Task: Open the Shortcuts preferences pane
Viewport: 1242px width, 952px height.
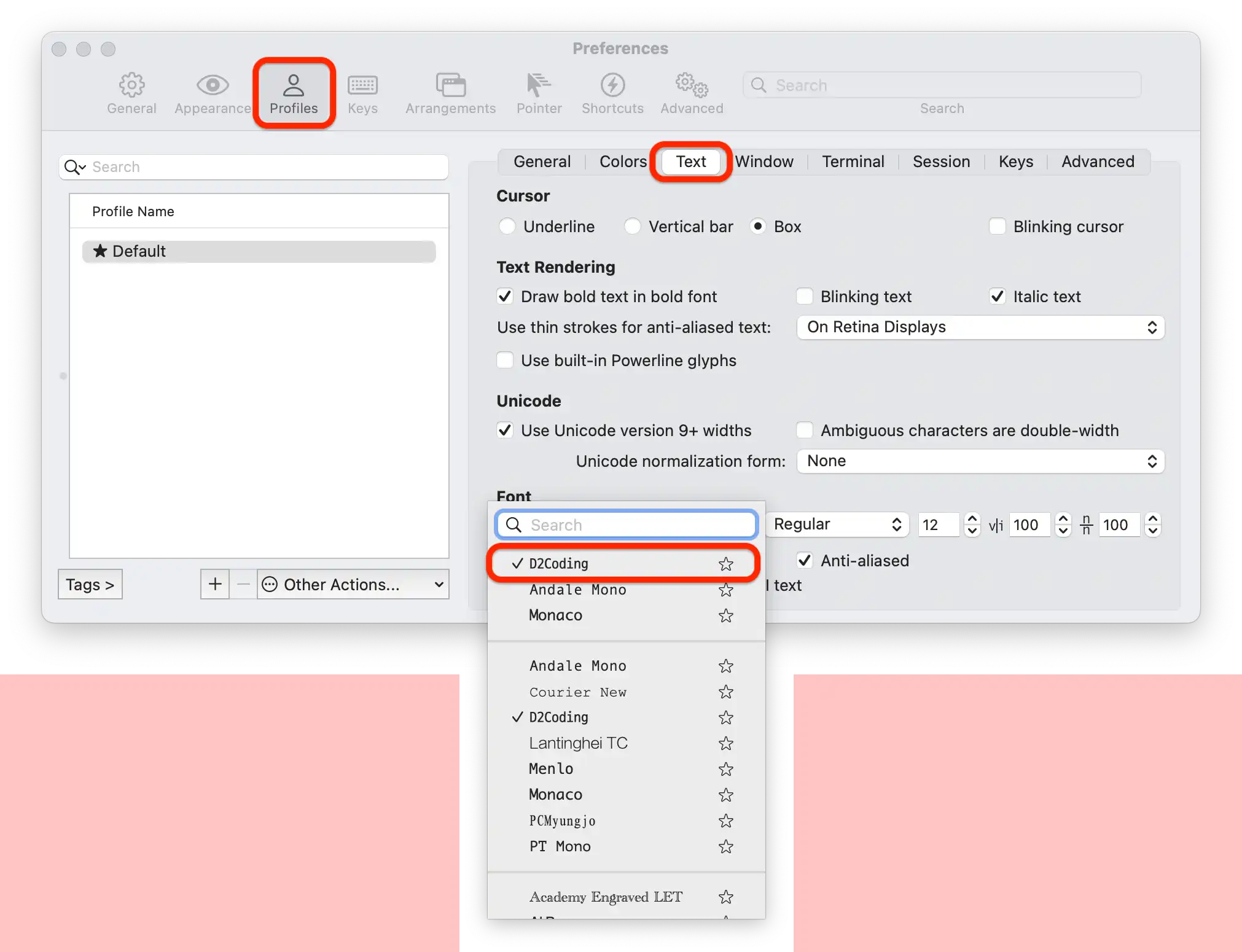Action: [x=612, y=93]
